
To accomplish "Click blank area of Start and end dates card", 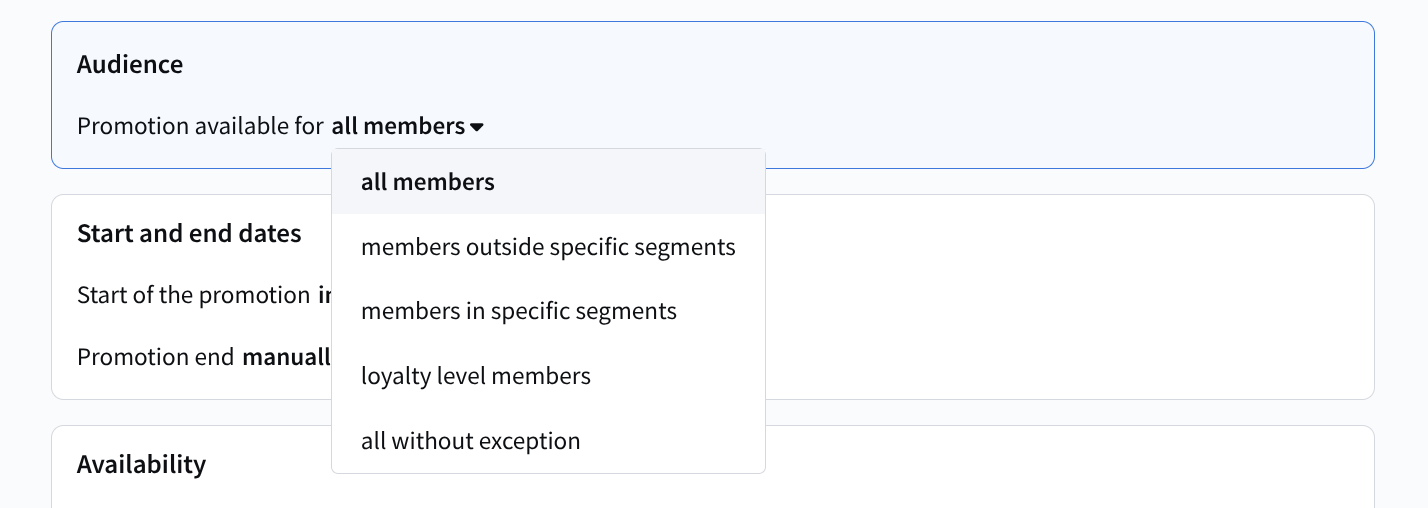I will 1050,300.
